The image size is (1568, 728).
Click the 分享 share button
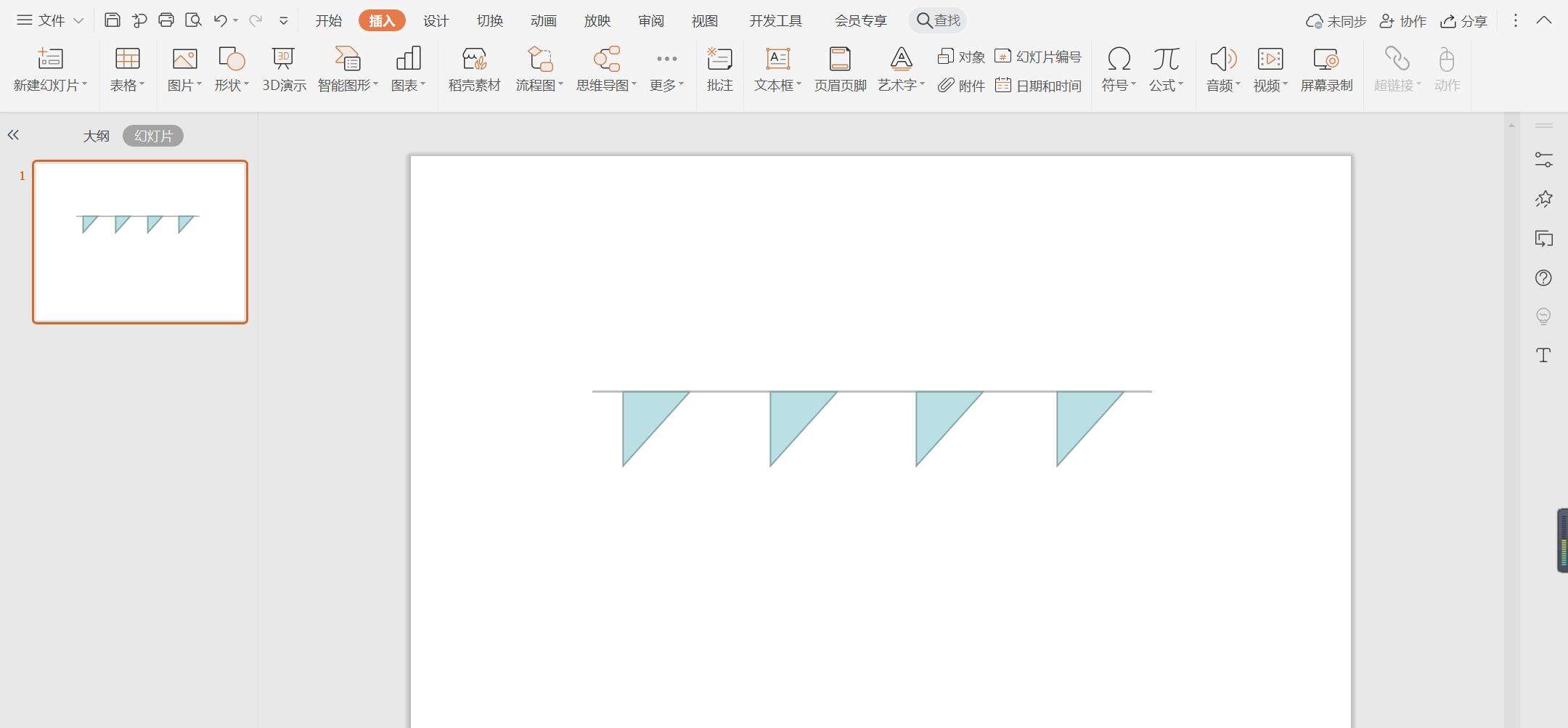[1464, 21]
